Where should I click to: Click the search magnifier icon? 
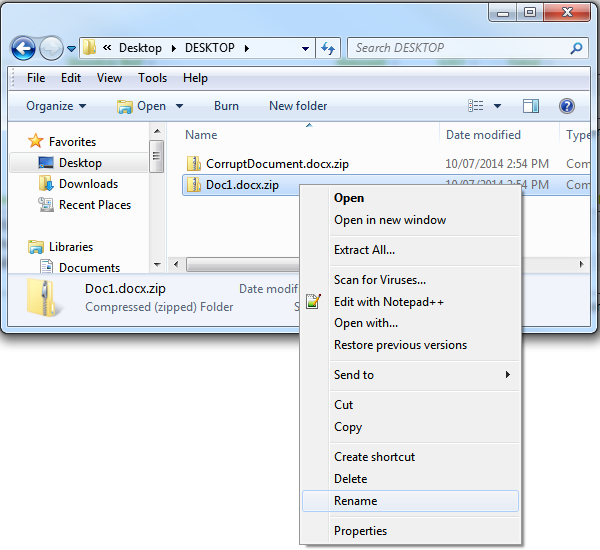(x=576, y=48)
